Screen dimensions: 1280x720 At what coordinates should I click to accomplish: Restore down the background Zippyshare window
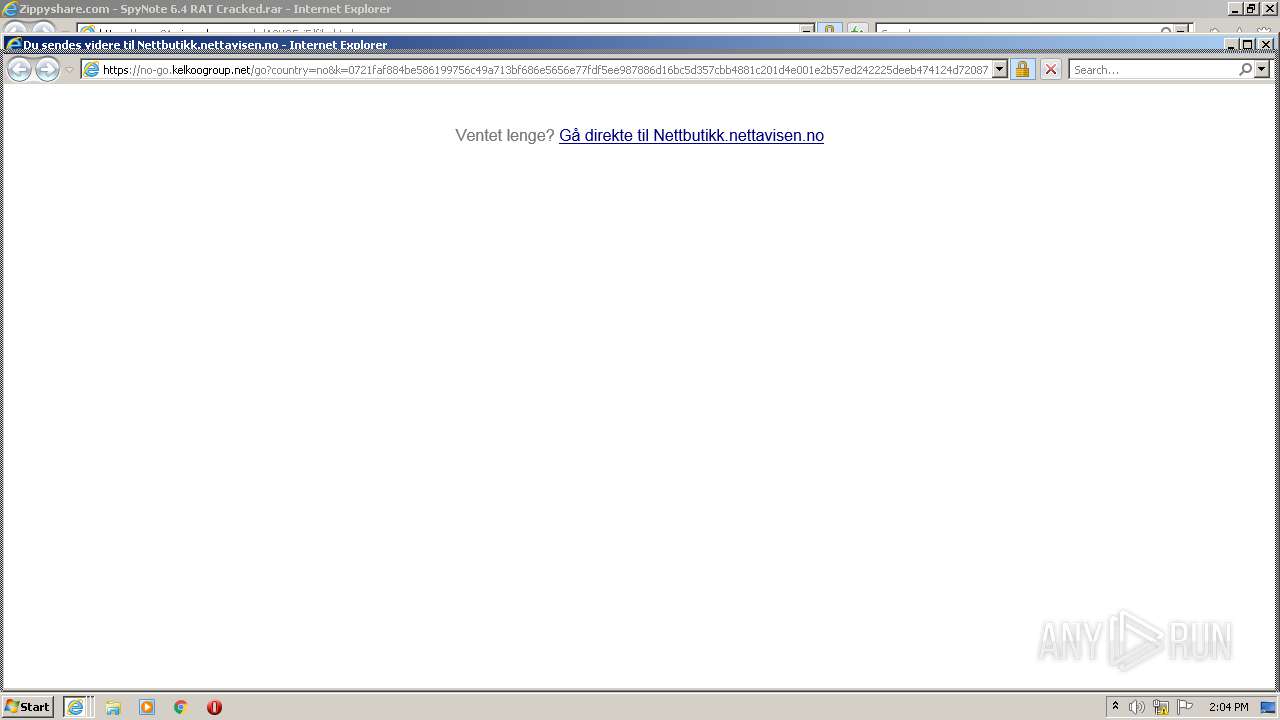pos(1251,9)
